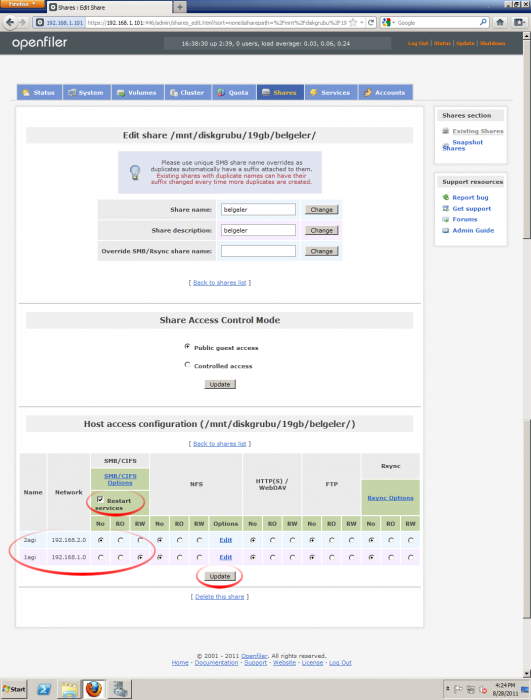Open the Firefox menu dropdown
Viewport: 531px width, 700px height.
coord(22,4)
